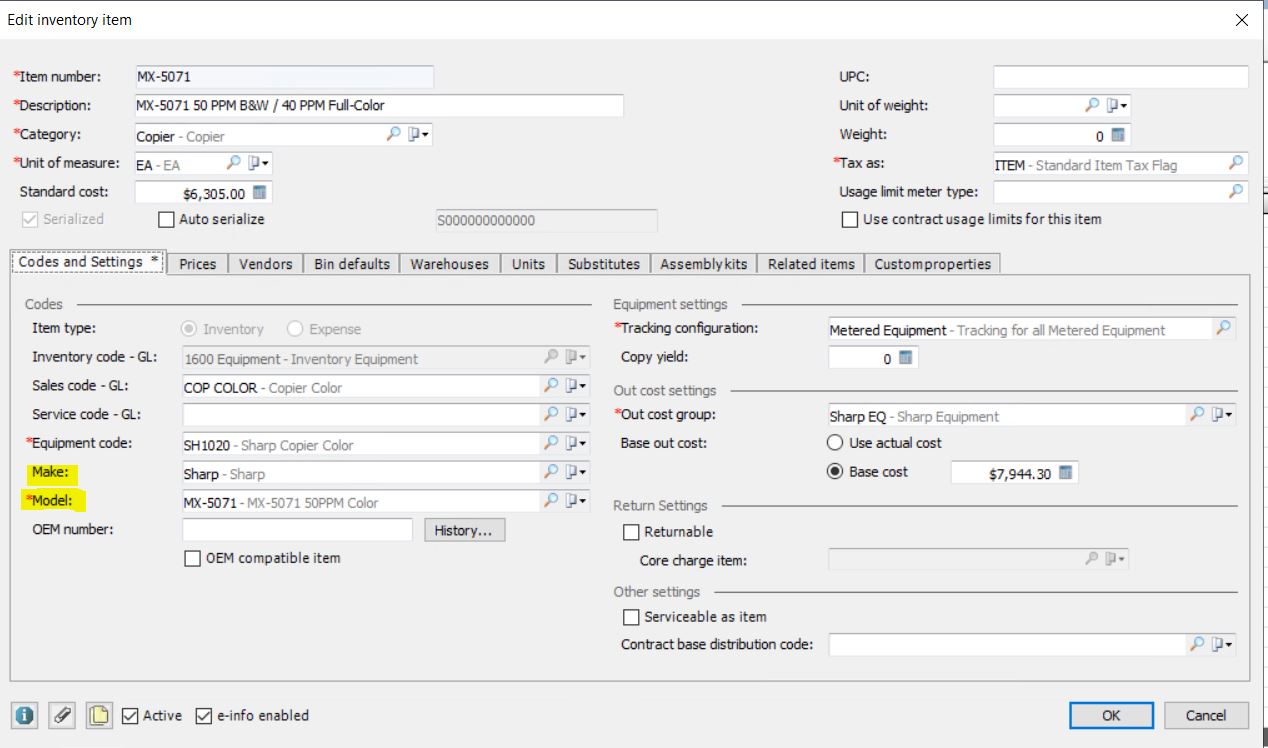Switch to the Units tab
Viewport: 1268px width, 748px height.
528,264
